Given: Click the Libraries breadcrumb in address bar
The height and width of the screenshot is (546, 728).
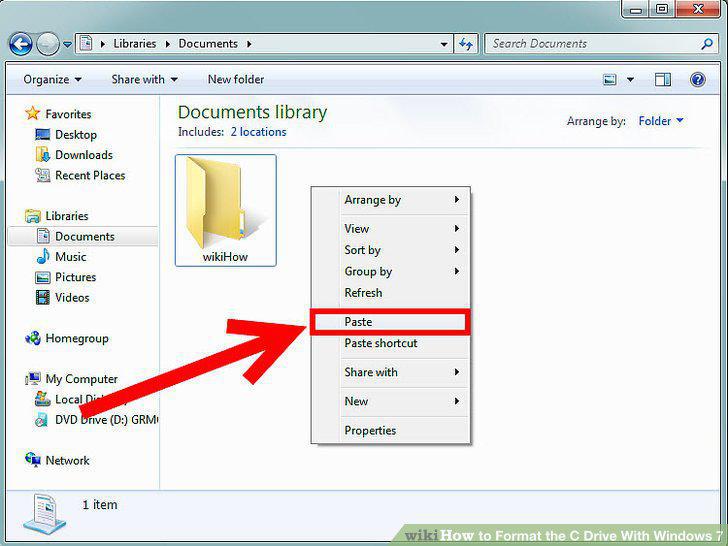Looking at the screenshot, I should [x=135, y=44].
